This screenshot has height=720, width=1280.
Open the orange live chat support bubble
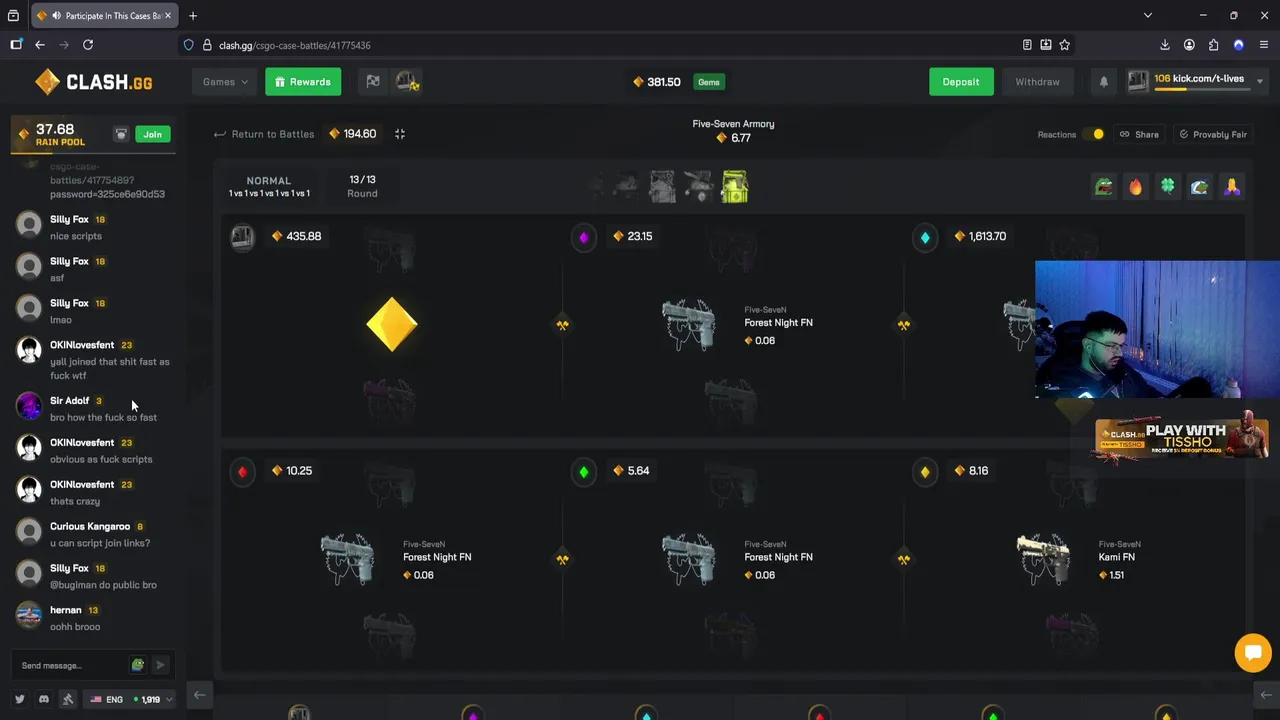(x=1252, y=653)
